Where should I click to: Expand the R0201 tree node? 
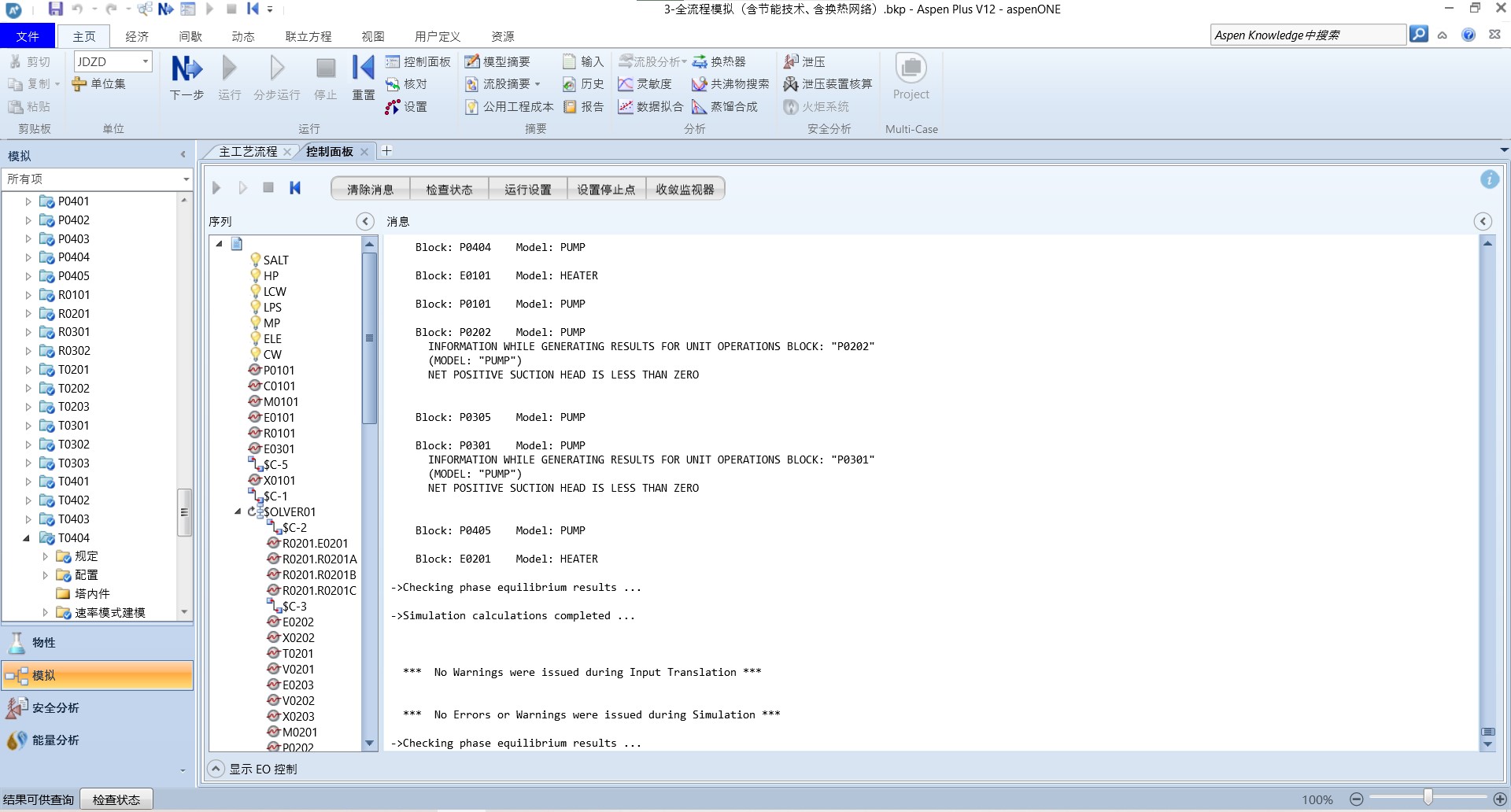tap(28, 314)
